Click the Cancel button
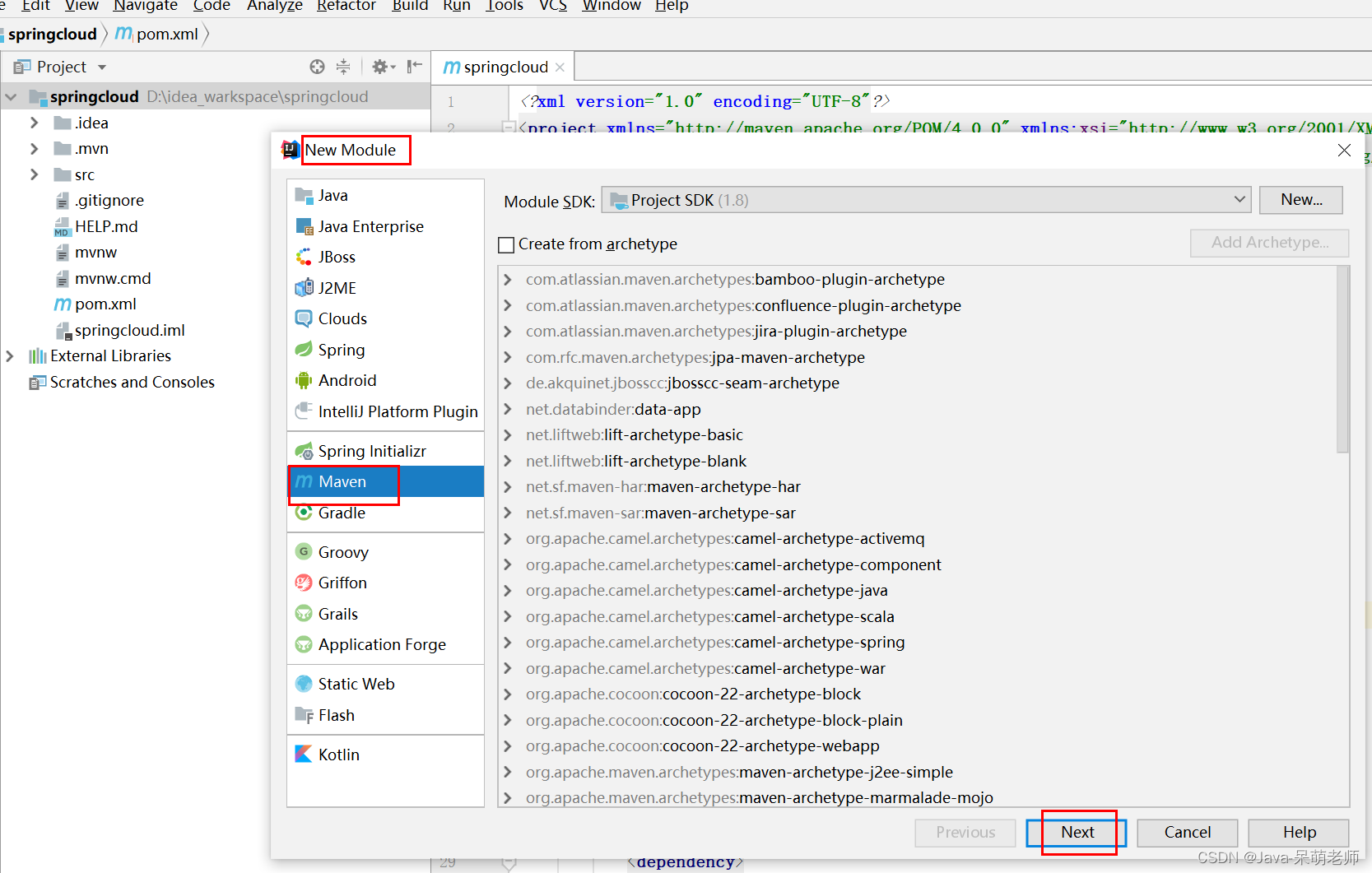The image size is (1372, 873). tap(1188, 832)
